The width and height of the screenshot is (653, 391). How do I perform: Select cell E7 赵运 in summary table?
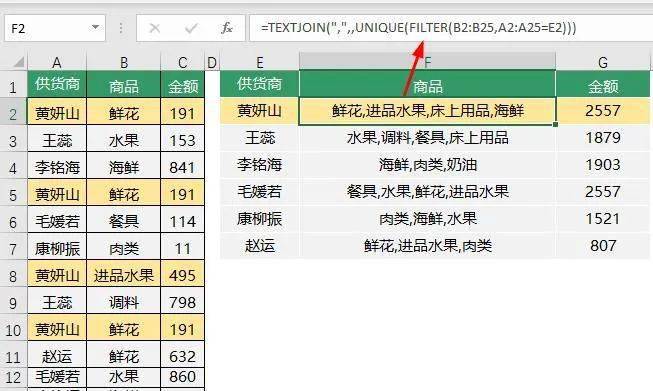[x=259, y=246]
